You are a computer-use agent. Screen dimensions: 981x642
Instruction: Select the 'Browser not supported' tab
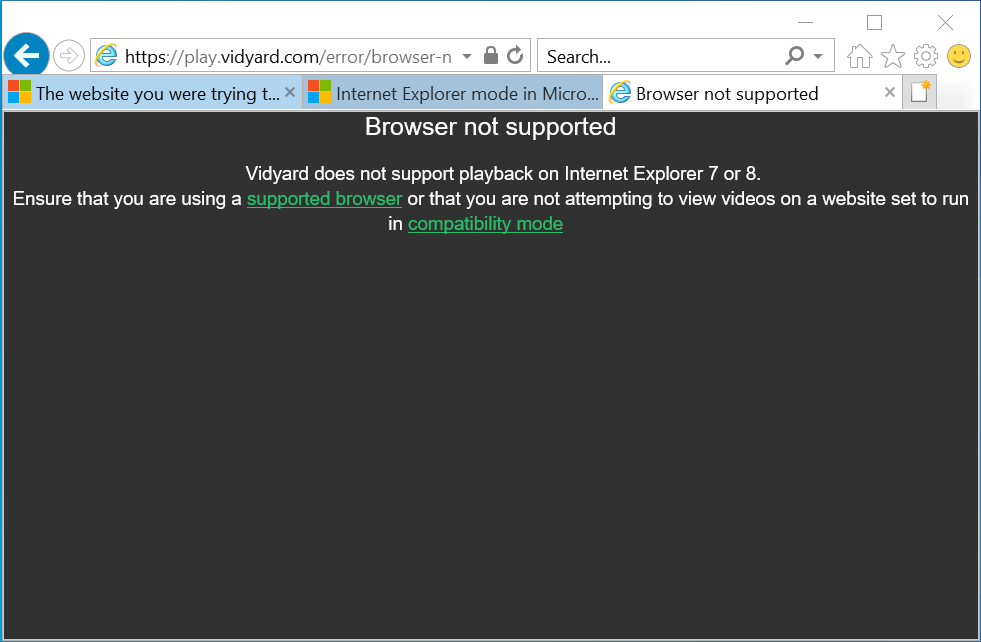[727, 94]
